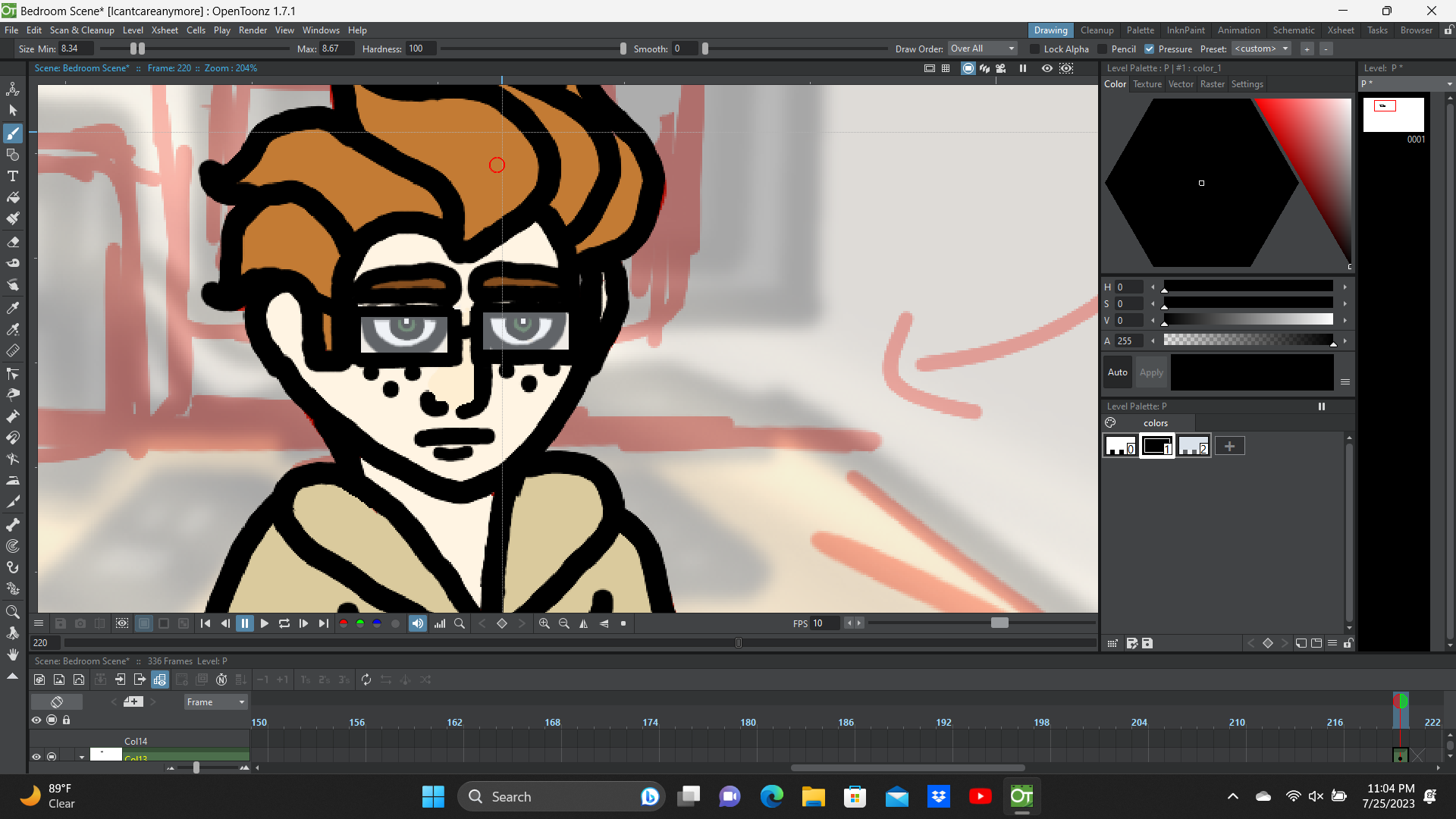Open the Render menu
This screenshot has height=819, width=1456.
253,30
